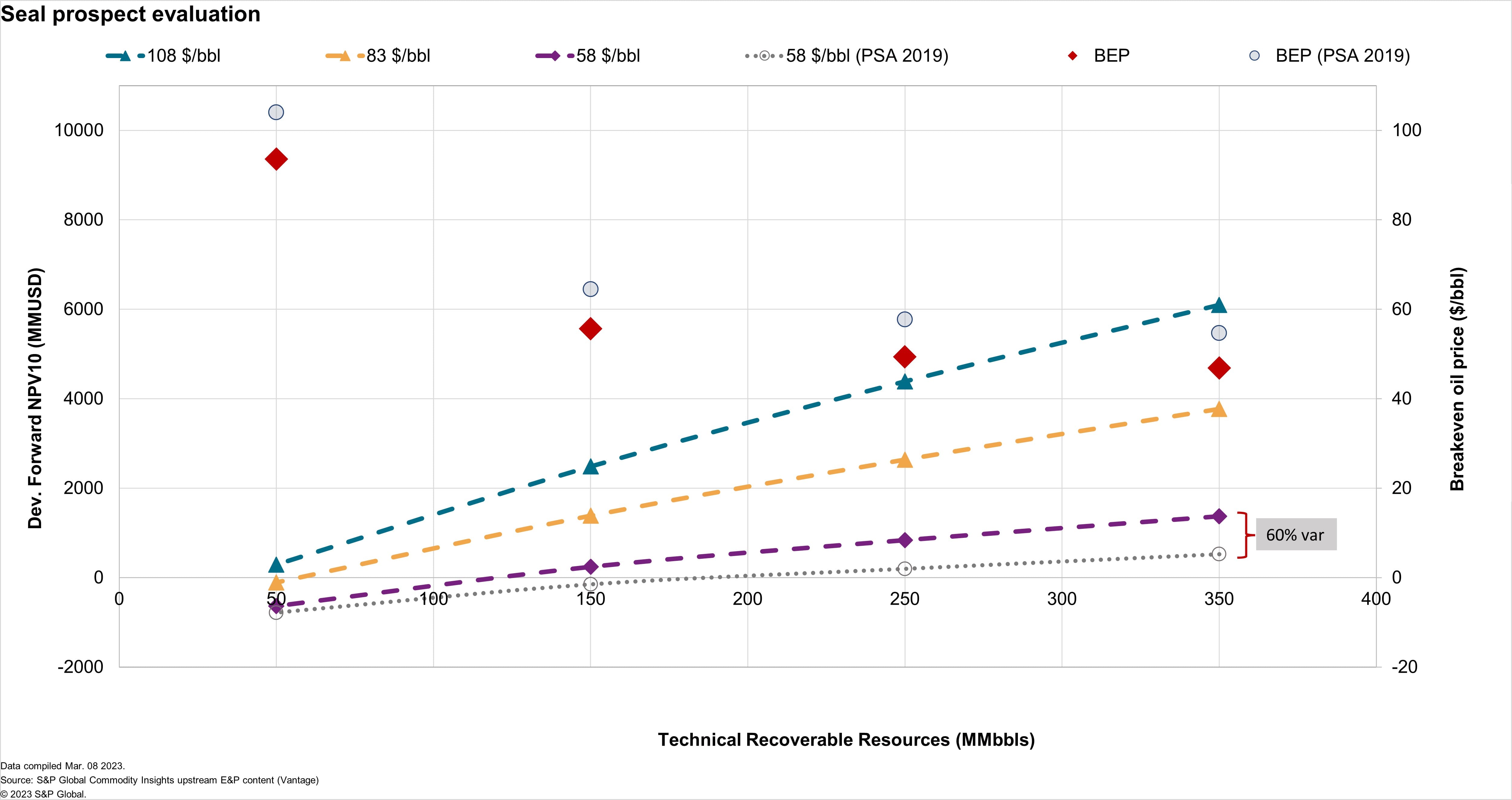Viewport: 1512px width, 800px height.
Task: Click the Technical Recoverable Resources axis title
Action: pos(846,740)
